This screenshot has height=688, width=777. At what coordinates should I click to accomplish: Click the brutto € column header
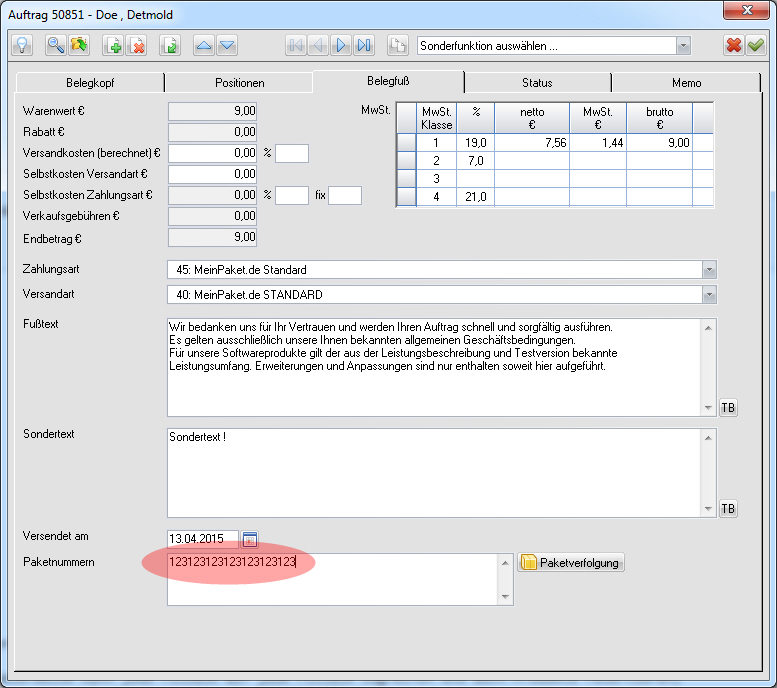click(x=660, y=118)
